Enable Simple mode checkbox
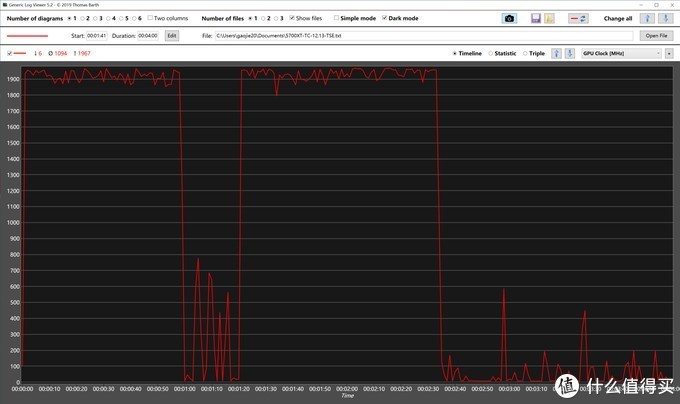Viewport: 680px width, 404px height. [x=336, y=18]
